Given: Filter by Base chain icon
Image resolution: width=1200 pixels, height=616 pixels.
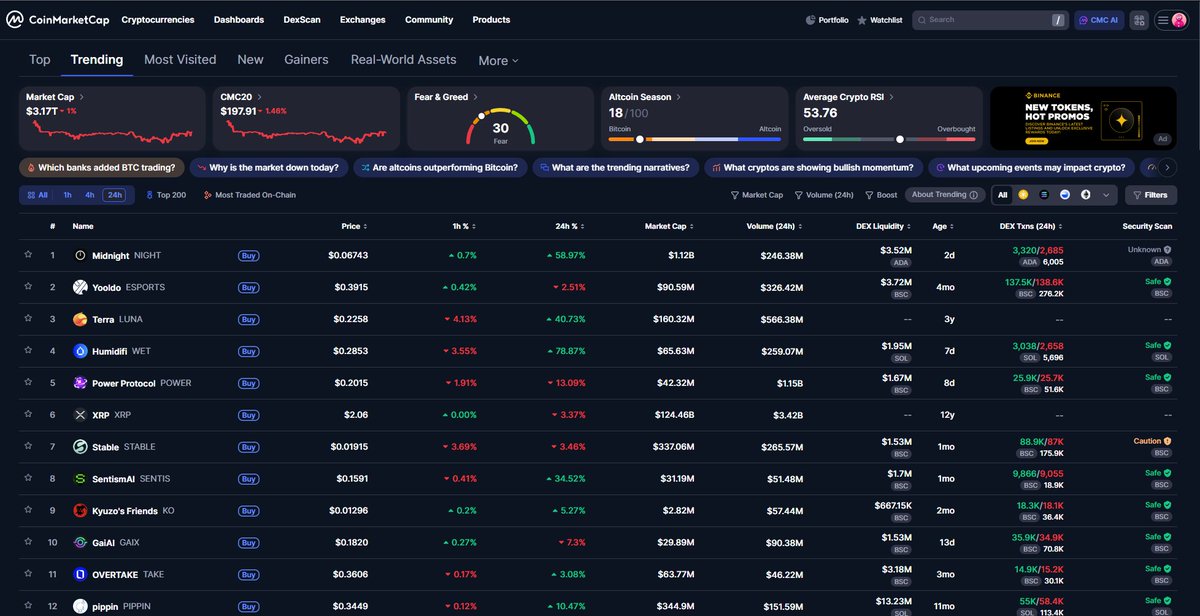Looking at the screenshot, I should tap(1065, 195).
